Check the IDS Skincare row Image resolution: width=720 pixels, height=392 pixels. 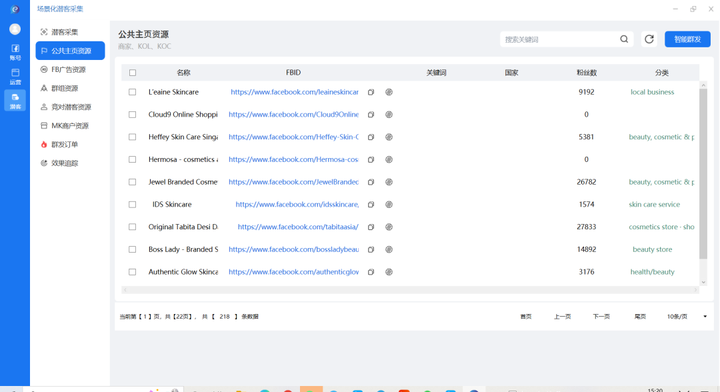[132, 205]
